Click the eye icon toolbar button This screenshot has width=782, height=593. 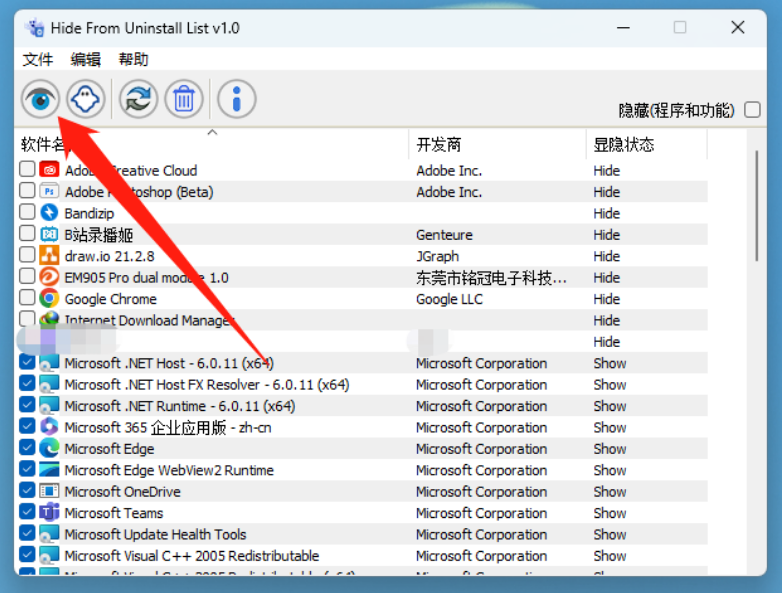pyautogui.click(x=40, y=99)
